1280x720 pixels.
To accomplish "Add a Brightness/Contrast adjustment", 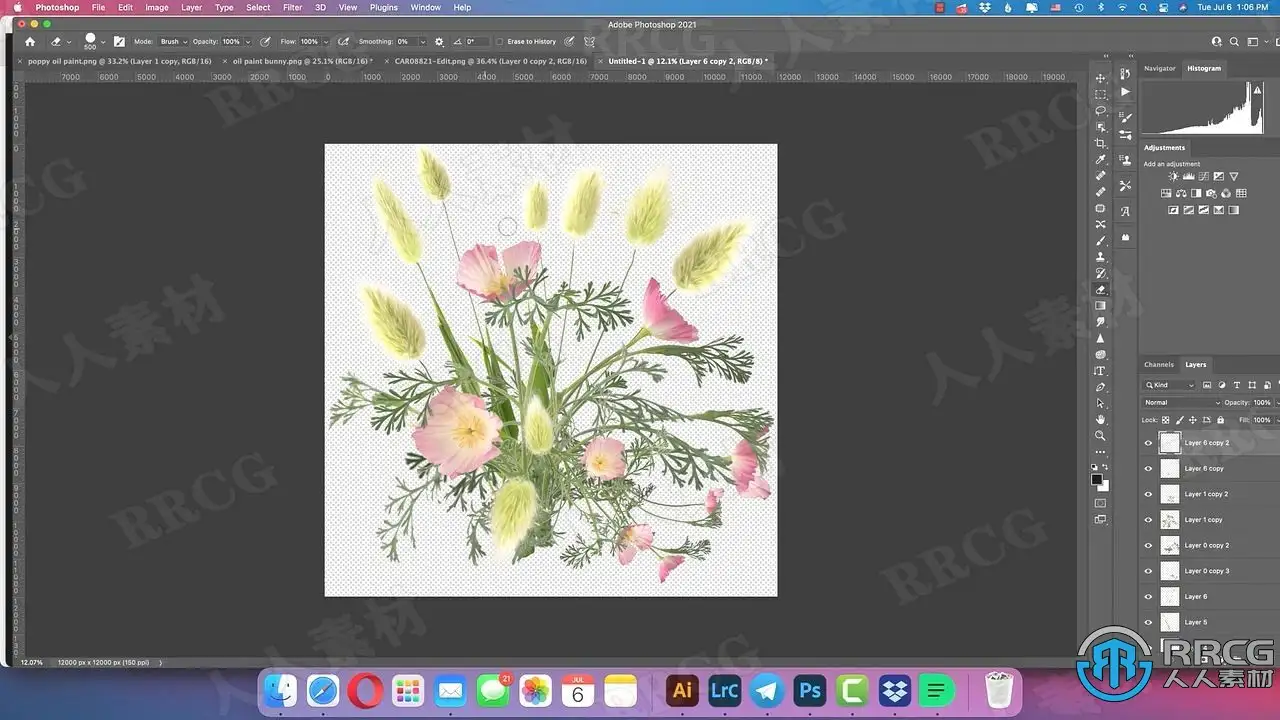I will click(x=1173, y=177).
